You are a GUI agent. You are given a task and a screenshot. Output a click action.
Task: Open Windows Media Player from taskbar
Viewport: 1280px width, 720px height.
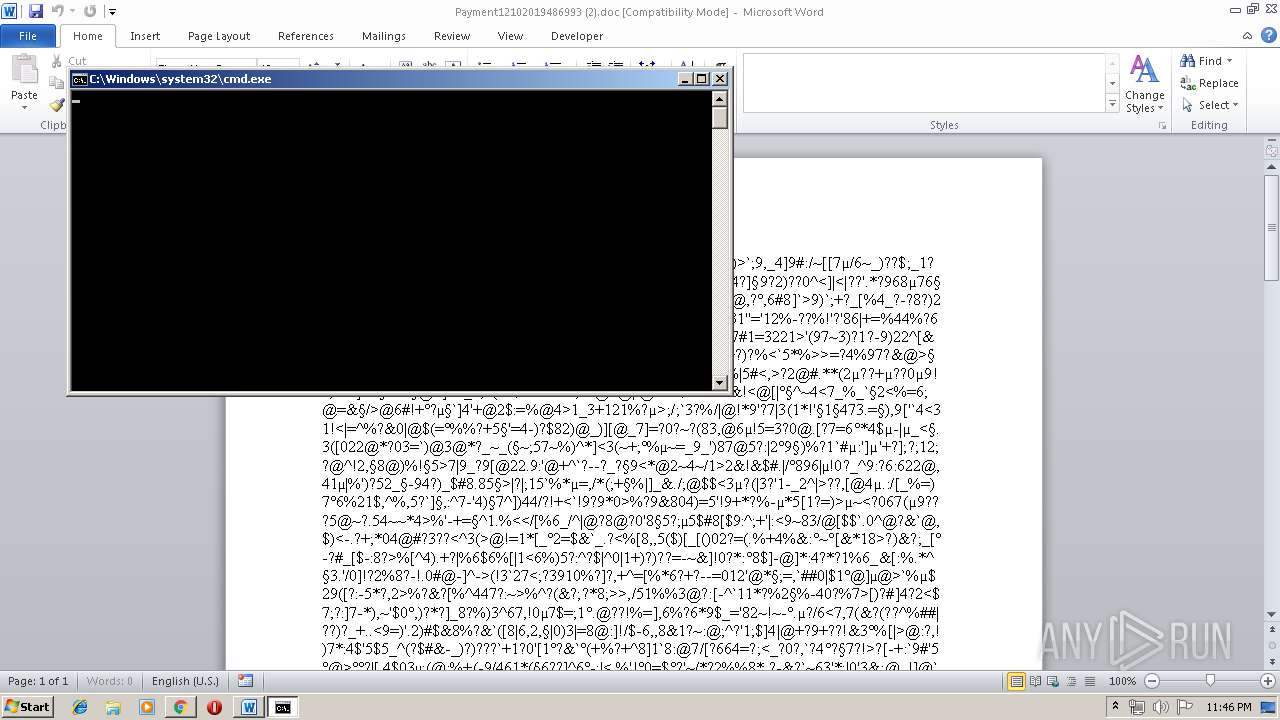(147, 707)
